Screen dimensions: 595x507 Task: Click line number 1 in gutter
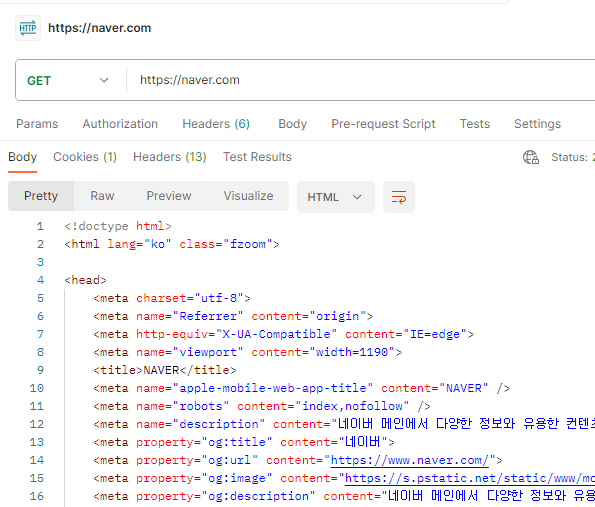coord(40,226)
